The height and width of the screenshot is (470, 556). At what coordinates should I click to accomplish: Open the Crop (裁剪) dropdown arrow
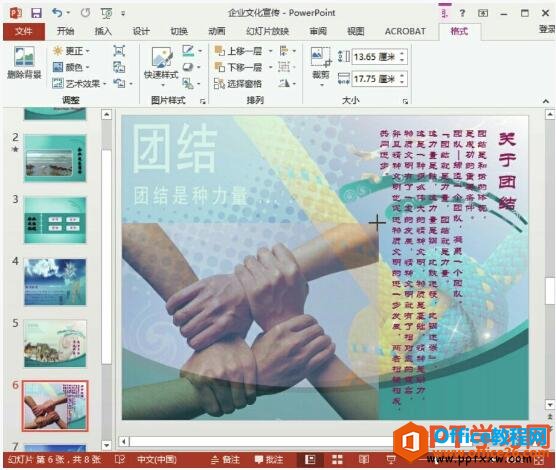(322, 85)
